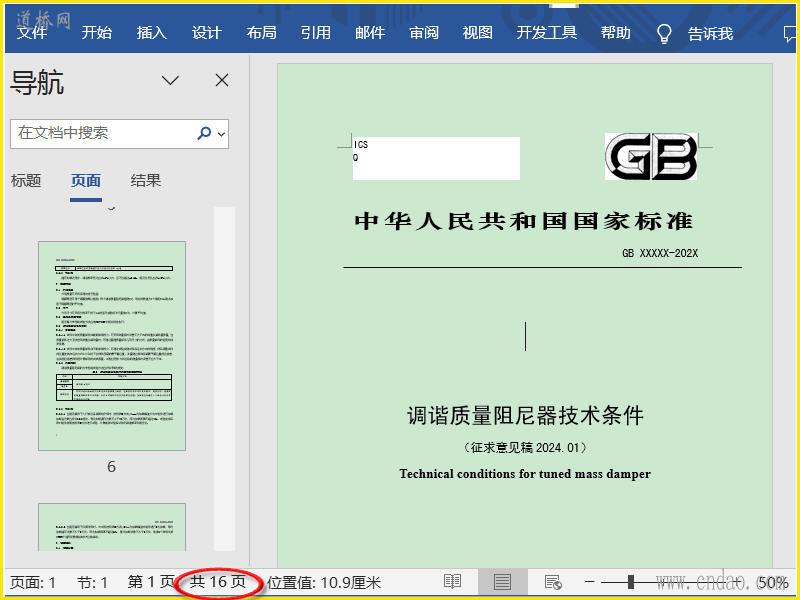Select the 页面 navigation tab
Viewport: 800px width, 600px height.
(86, 181)
